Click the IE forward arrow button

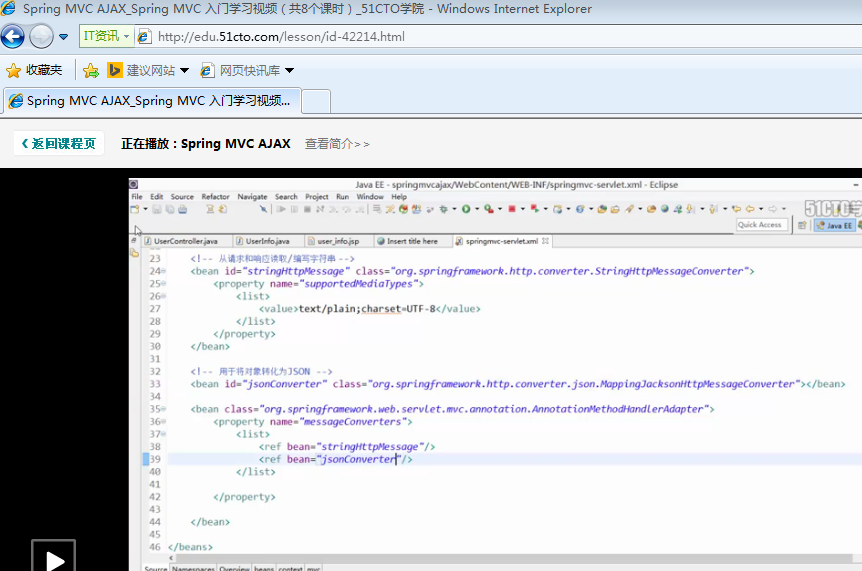[41, 37]
